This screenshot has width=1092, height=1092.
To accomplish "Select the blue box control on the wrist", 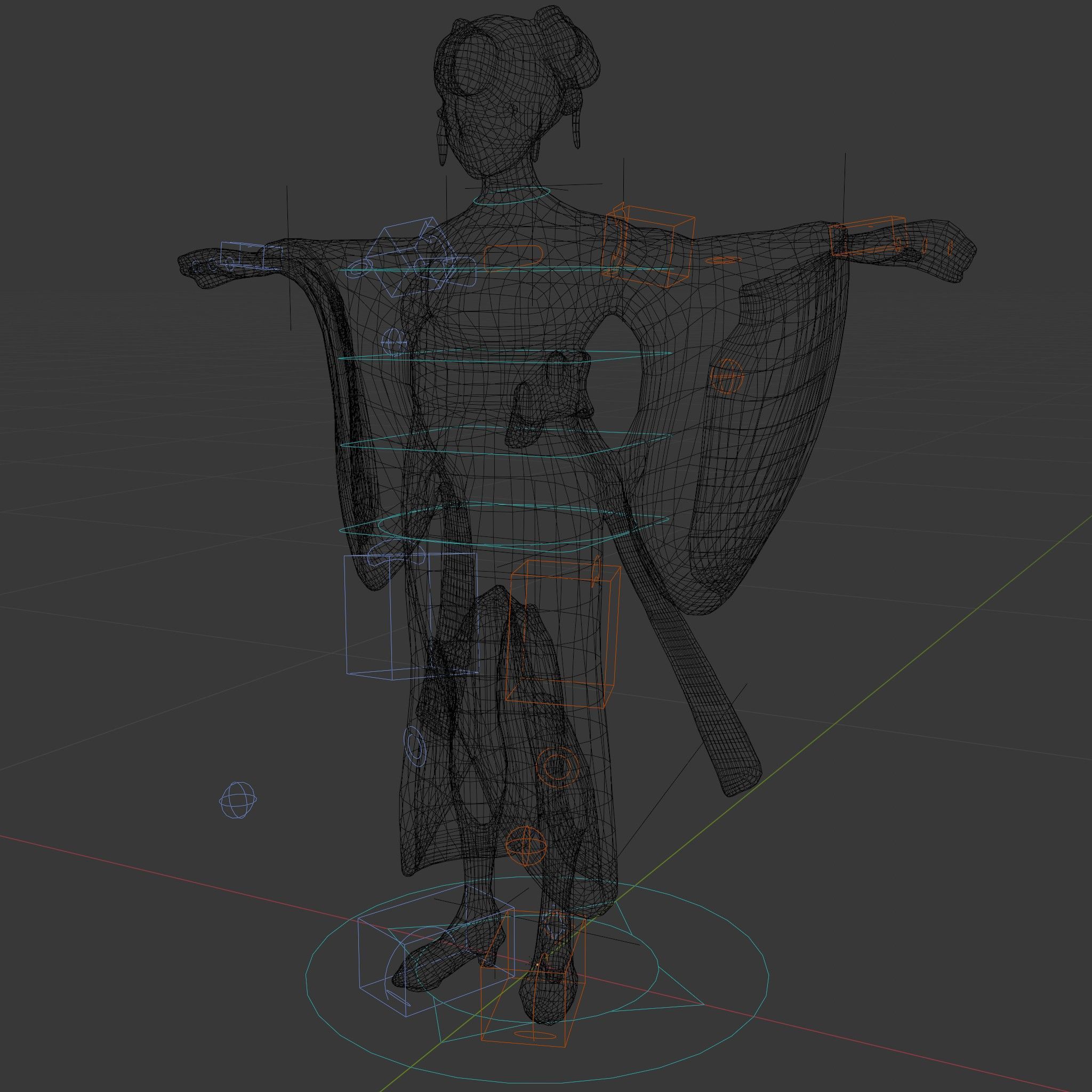I will 251,254.
